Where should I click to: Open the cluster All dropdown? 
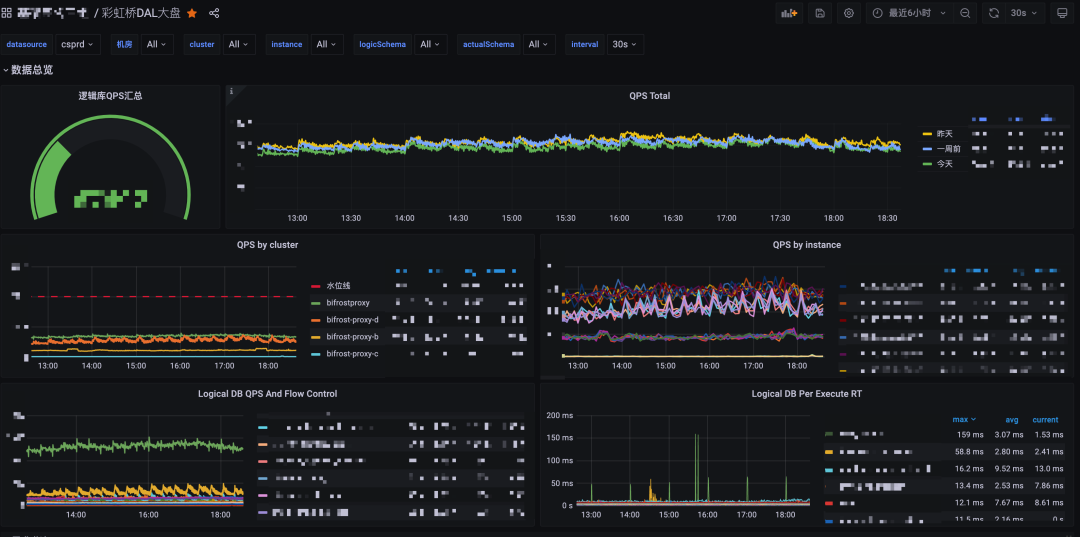tap(240, 44)
